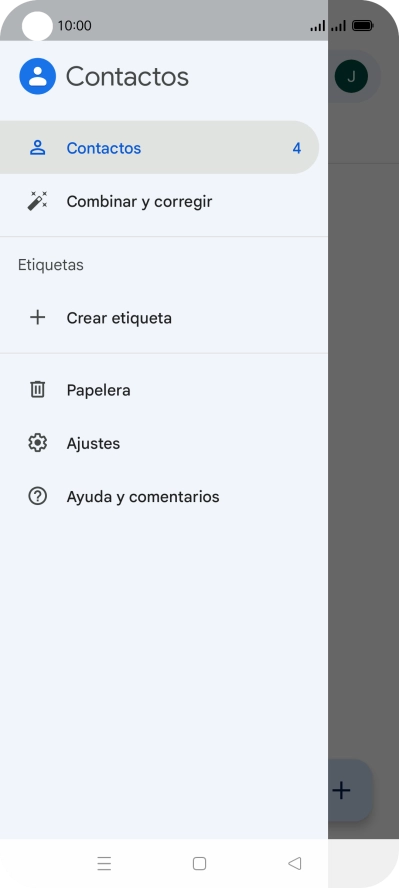Select Contactos in the drawer menu

(x=159, y=148)
